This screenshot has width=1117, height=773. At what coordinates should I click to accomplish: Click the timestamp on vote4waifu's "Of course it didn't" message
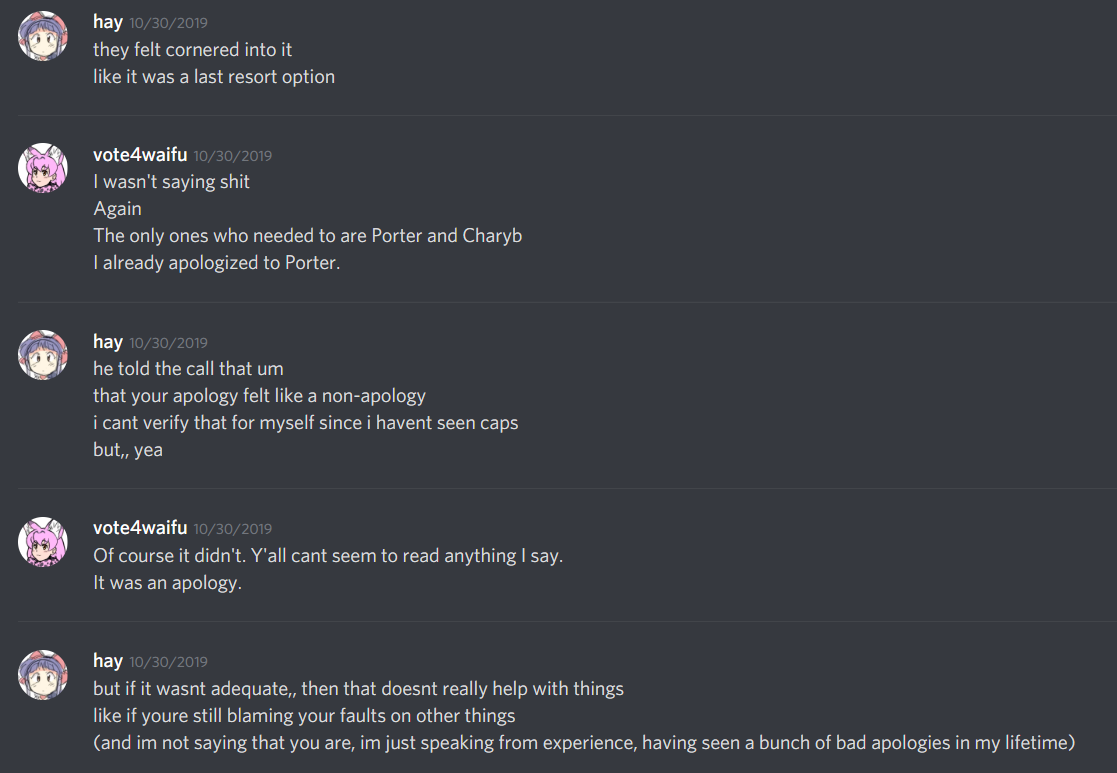232,529
